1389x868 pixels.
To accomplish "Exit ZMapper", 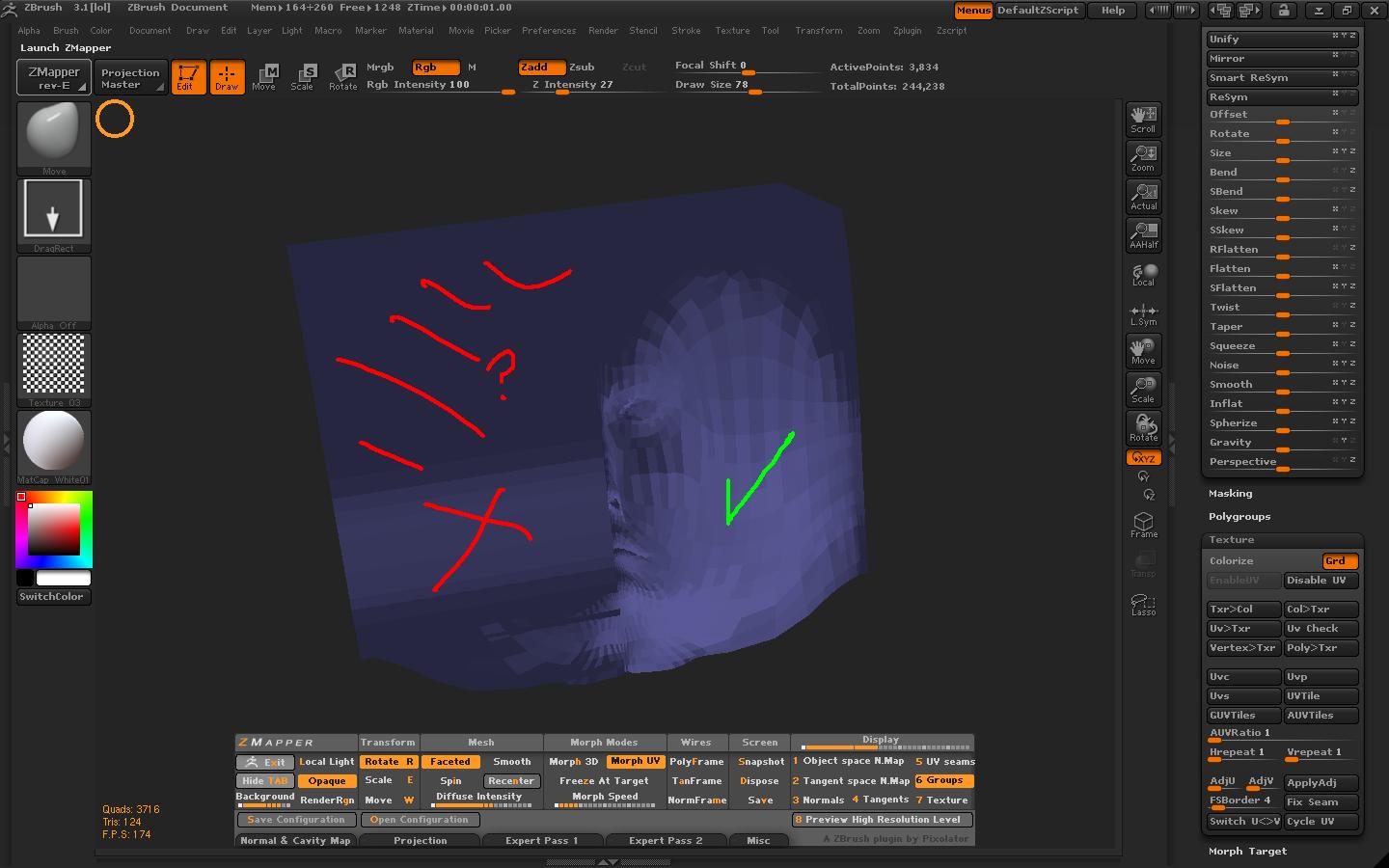I will 265,762.
